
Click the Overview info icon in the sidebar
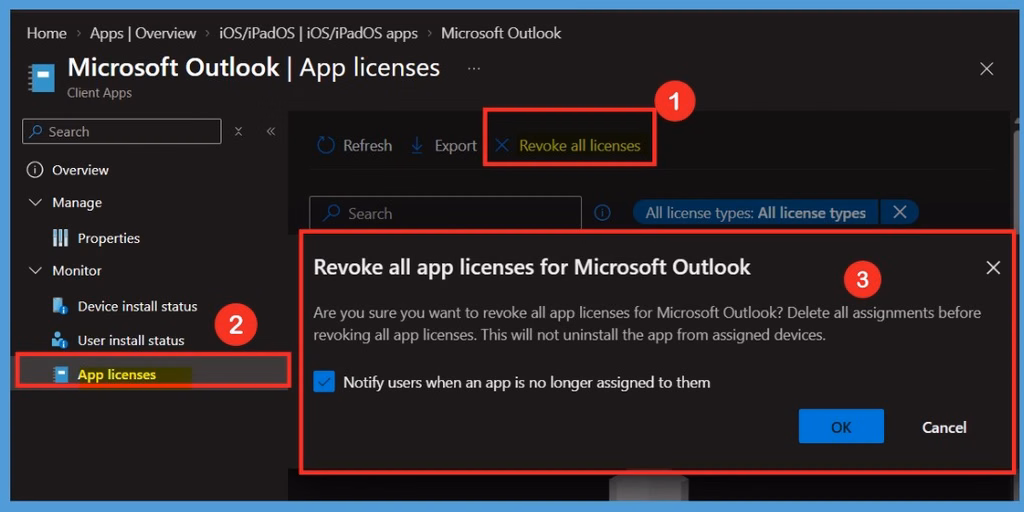click(34, 170)
